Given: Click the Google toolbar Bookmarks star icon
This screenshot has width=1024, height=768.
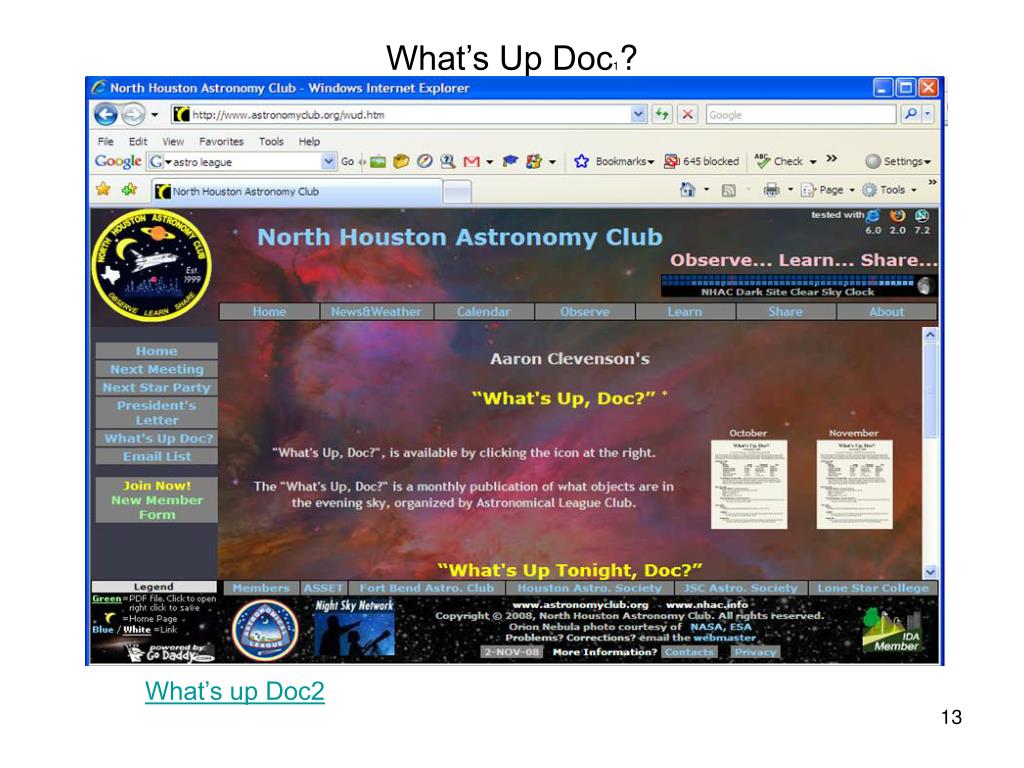Looking at the screenshot, I should [x=581, y=161].
